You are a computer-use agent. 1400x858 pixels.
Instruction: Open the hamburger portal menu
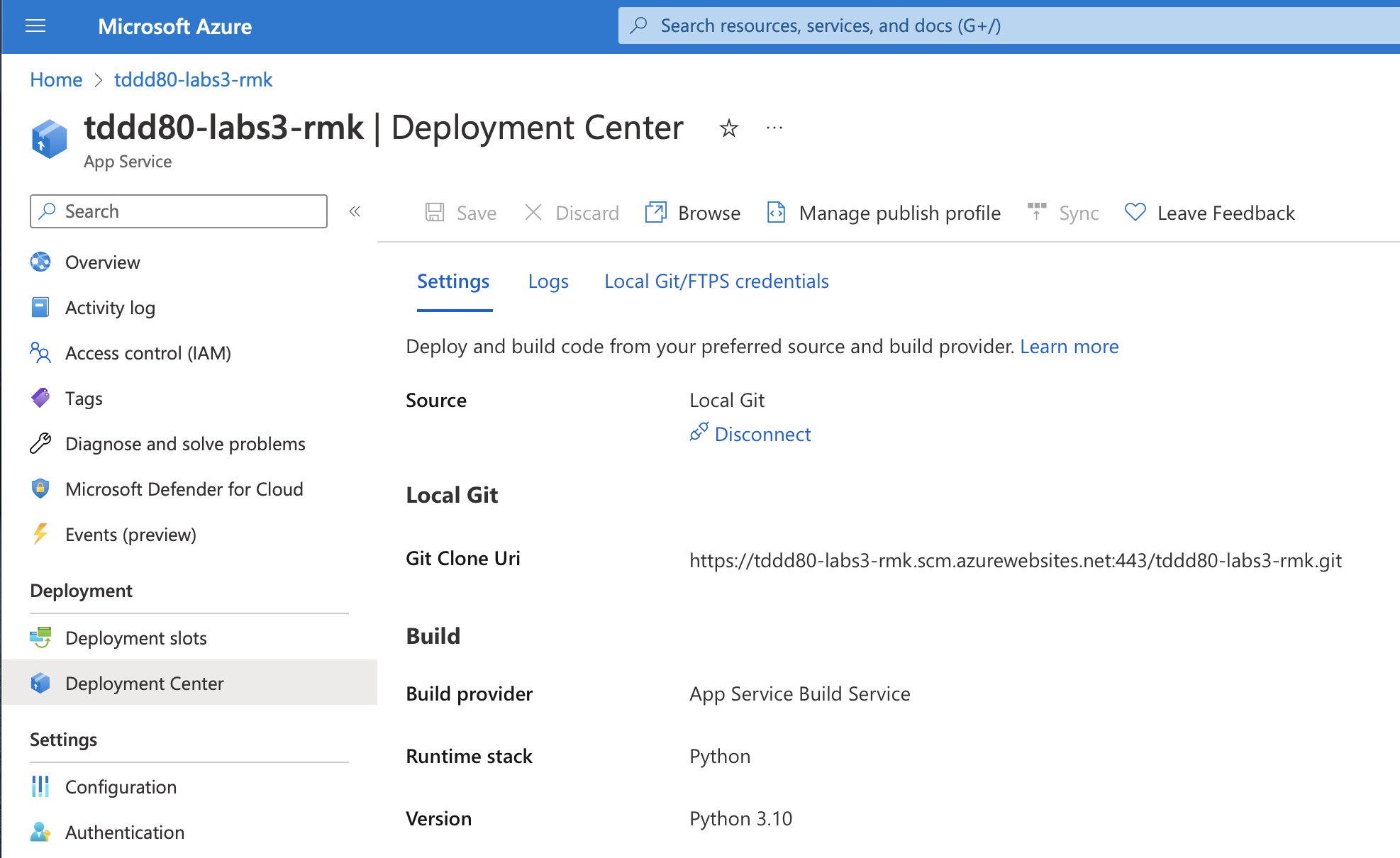[x=35, y=26]
